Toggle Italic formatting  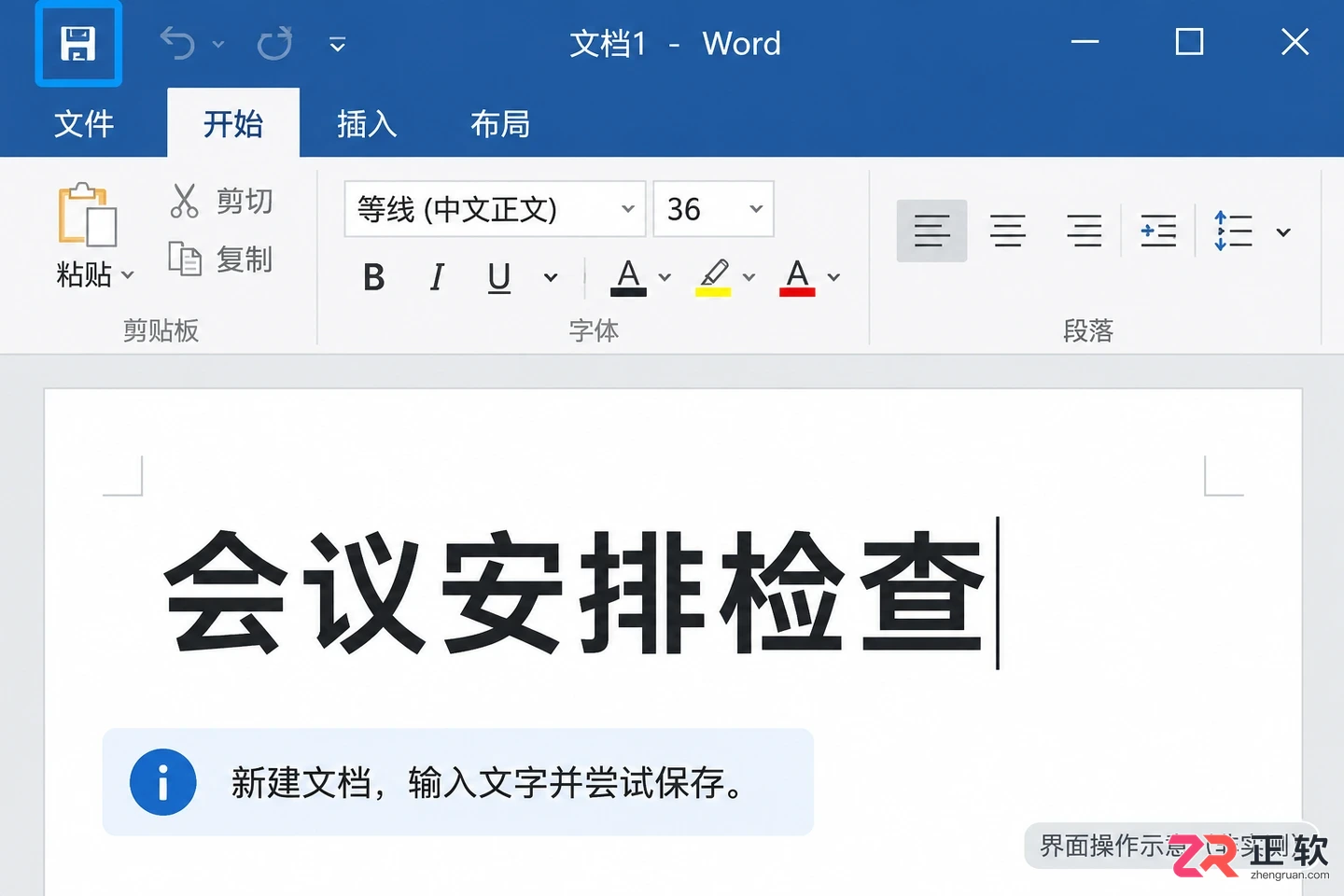coord(437,277)
